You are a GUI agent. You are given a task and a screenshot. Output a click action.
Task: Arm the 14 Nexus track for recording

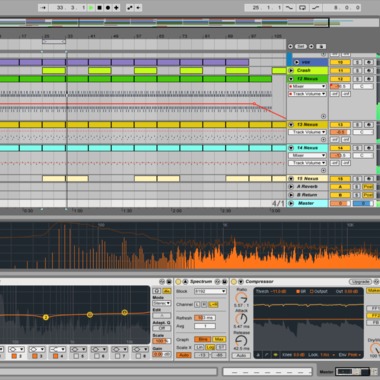(368, 148)
